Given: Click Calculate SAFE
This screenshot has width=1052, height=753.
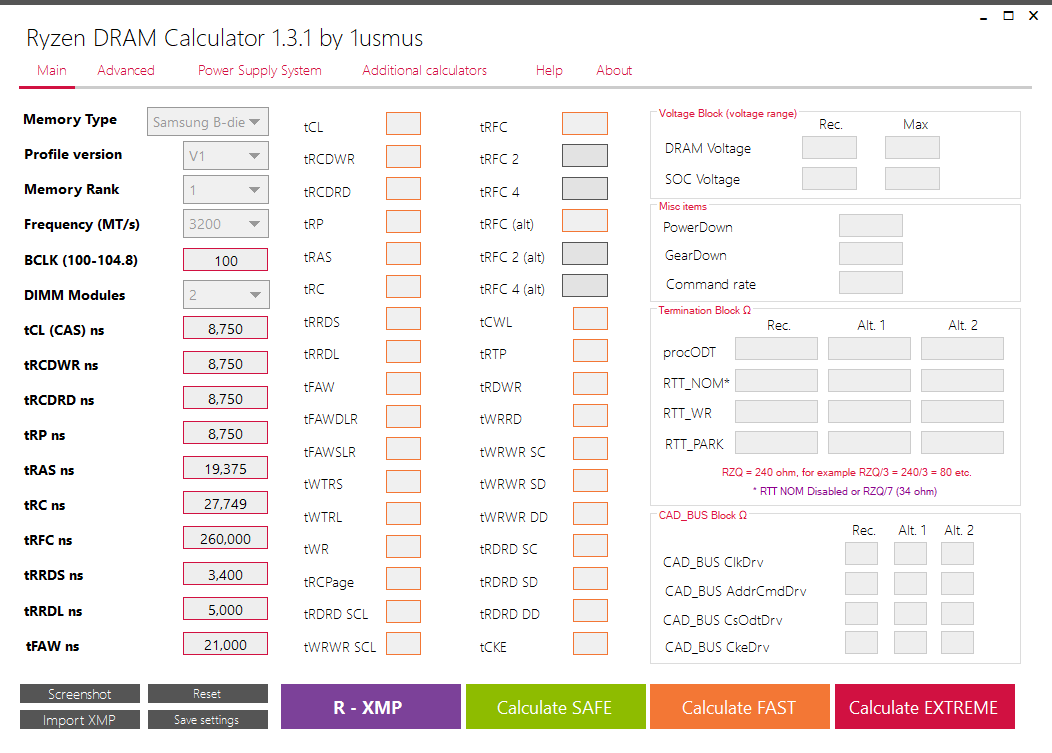Looking at the screenshot, I should tap(556, 707).
